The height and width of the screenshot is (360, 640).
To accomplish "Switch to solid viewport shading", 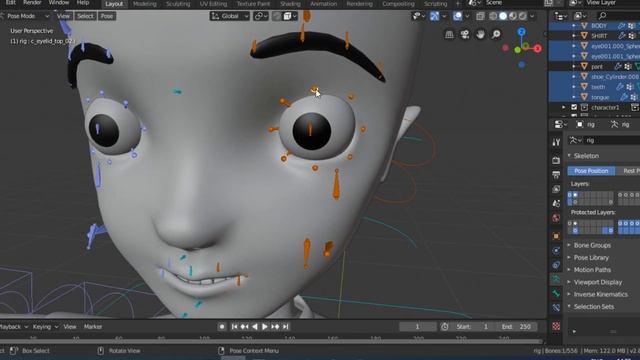I will [x=503, y=16].
